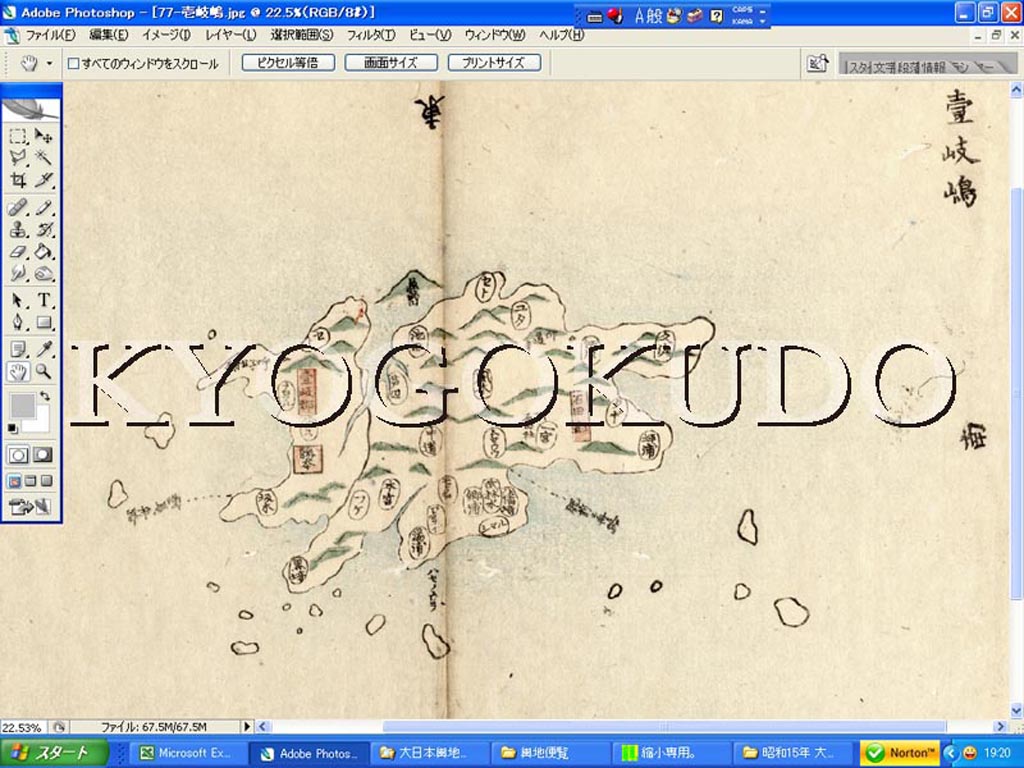Screen dimensions: 1024x768
Task: Click the horizontal scrollbar thumb
Action: tap(664, 726)
